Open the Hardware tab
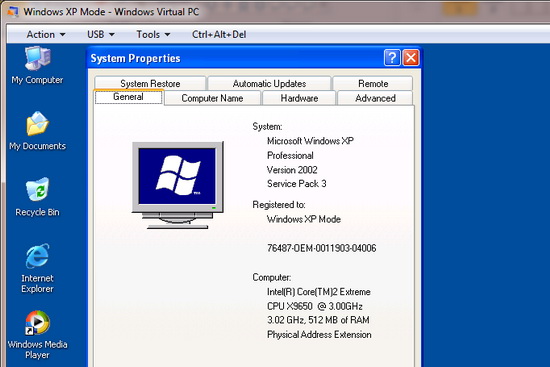 (299, 98)
